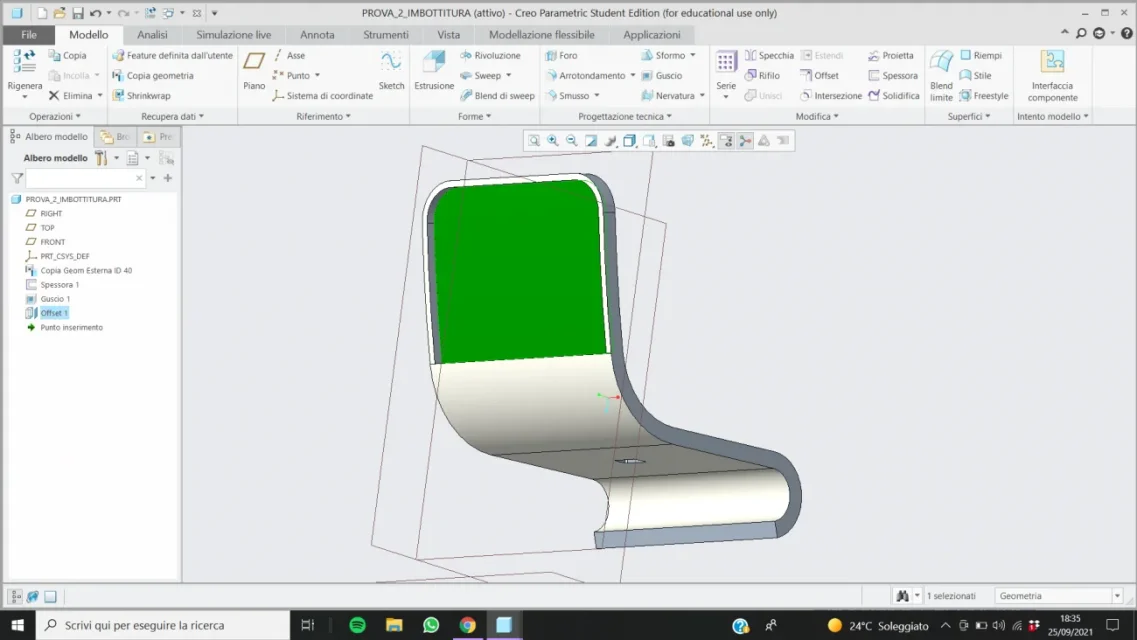Switch to the Analisi tab
The width and height of the screenshot is (1137, 640).
pyautogui.click(x=152, y=35)
